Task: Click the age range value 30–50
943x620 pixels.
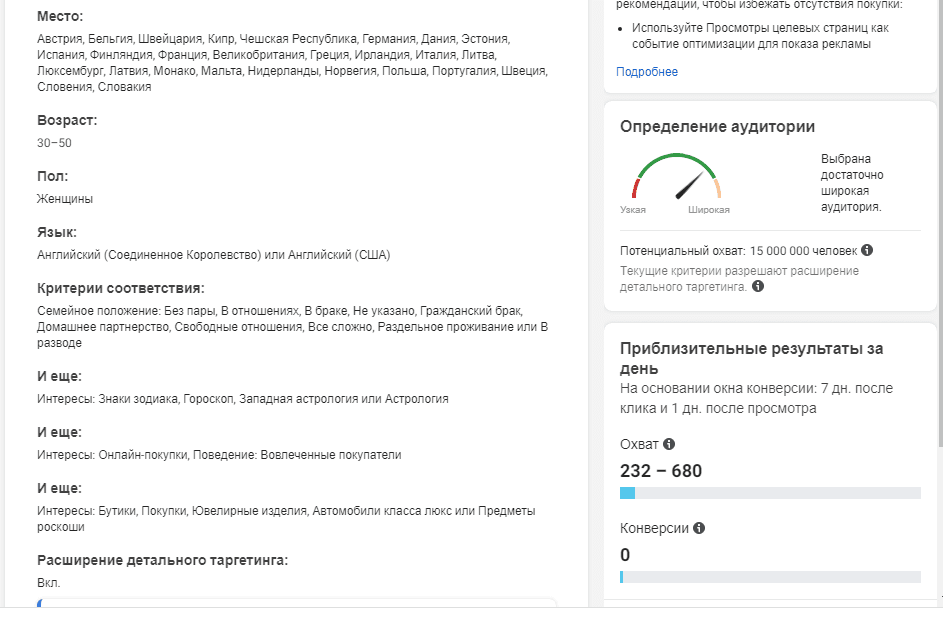Action: [54, 143]
